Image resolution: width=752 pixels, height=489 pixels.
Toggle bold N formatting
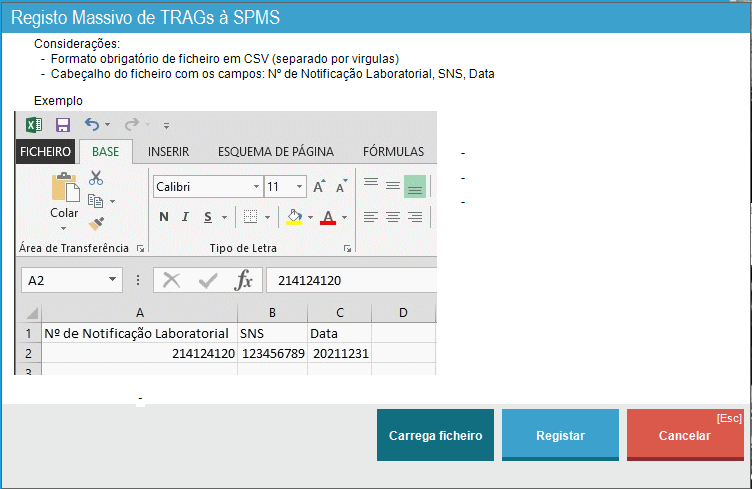[x=164, y=217]
